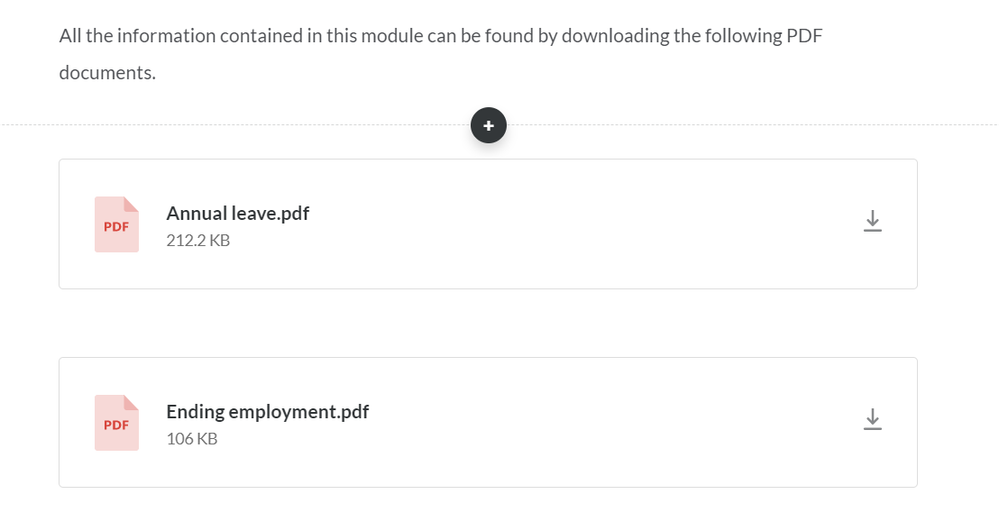Image resolution: width=999 pixels, height=521 pixels.
Task: Click "PDF" at end of paragraph's first line
Action: [803, 36]
